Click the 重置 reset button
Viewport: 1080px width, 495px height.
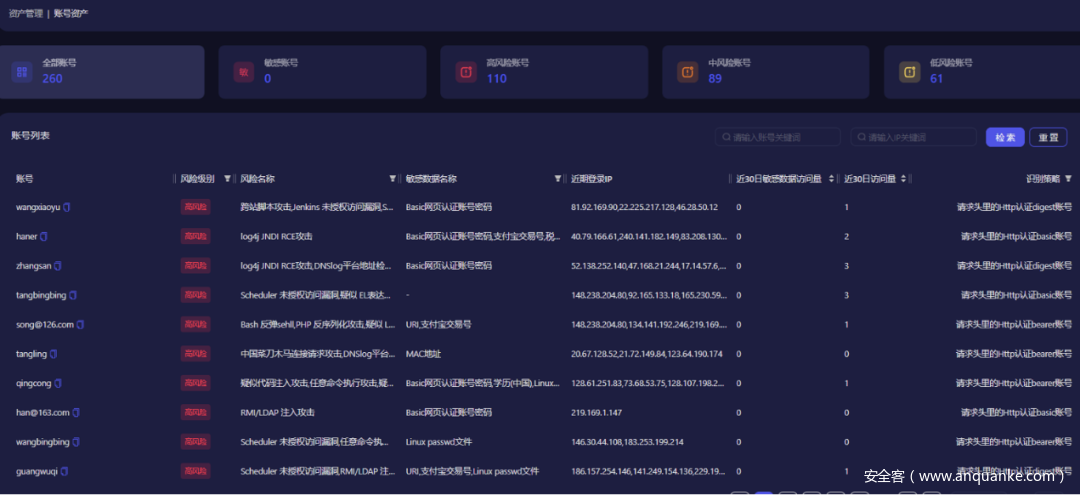(x=1048, y=137)
